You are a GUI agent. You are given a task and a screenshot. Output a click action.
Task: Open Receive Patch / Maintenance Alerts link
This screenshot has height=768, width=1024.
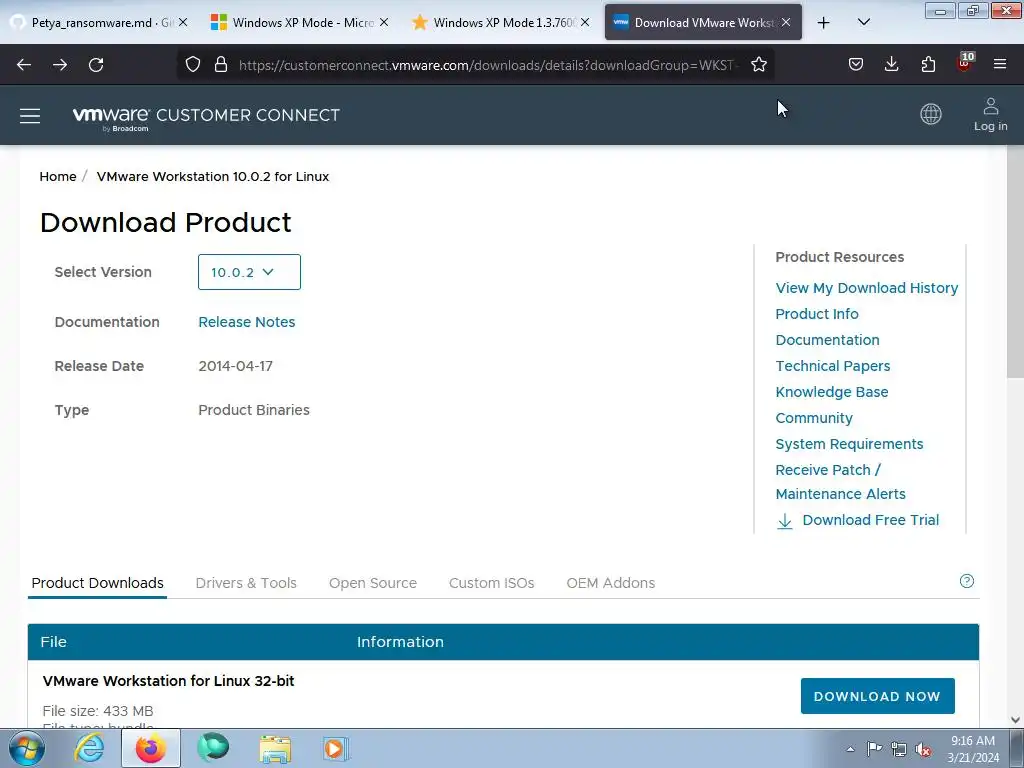point(840,482)
